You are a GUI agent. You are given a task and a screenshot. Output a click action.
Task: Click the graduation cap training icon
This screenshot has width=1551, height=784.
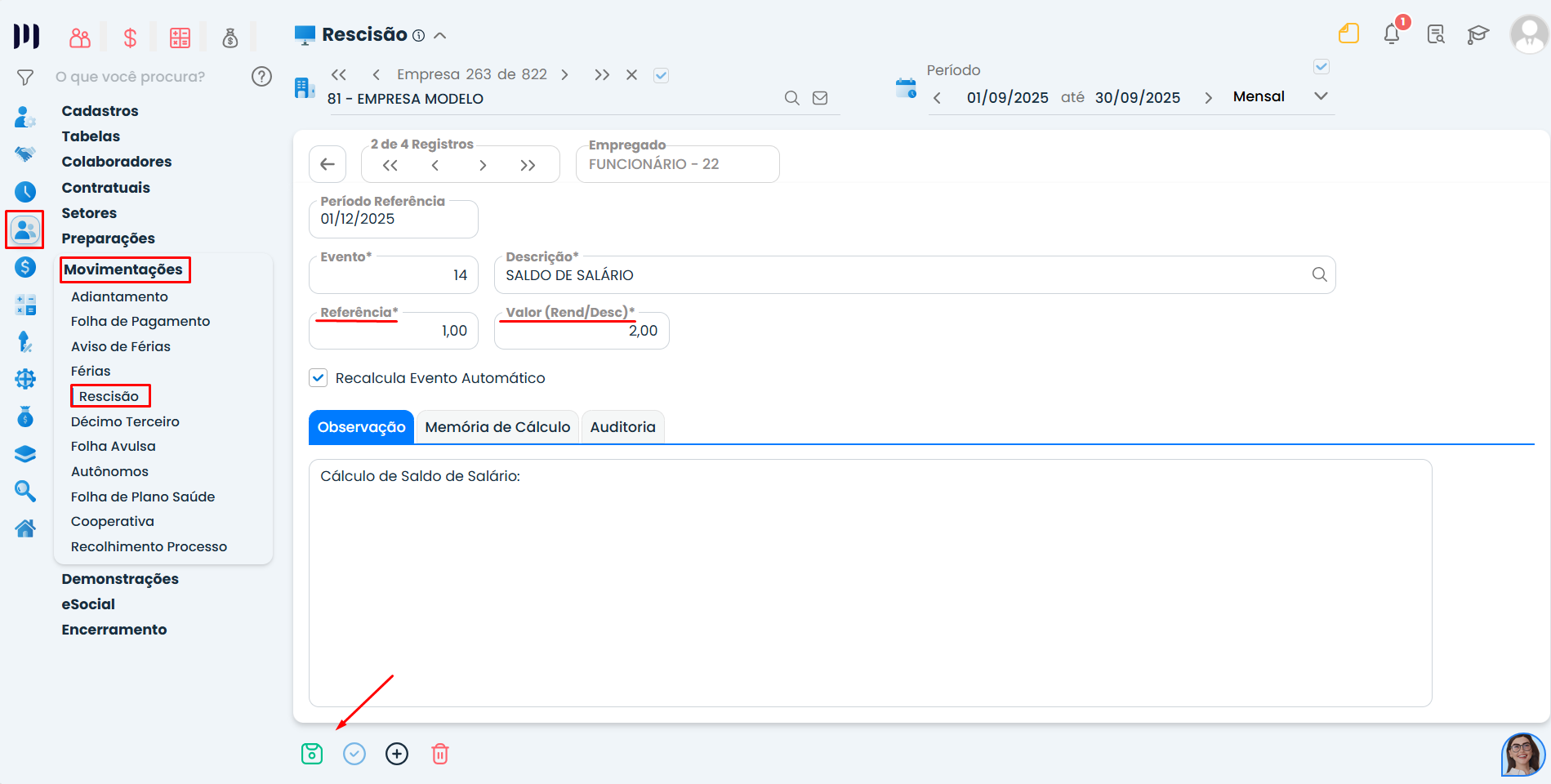(1478, 35)
